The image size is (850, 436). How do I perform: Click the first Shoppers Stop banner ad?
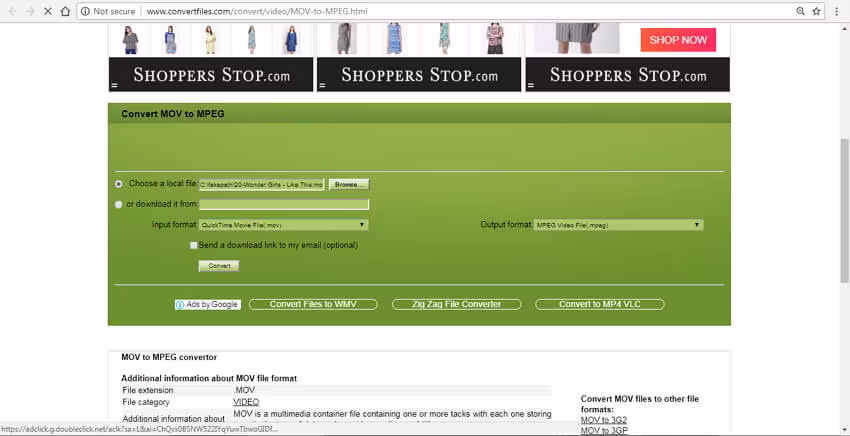tap(211, 57)
